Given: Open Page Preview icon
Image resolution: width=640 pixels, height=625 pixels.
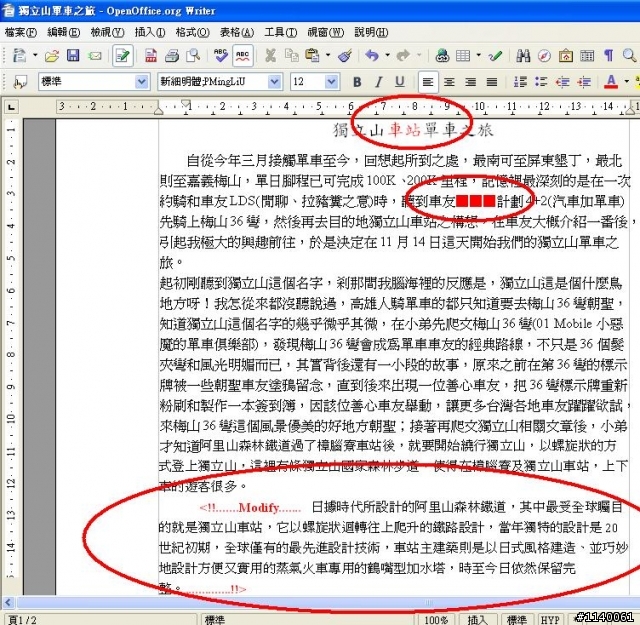Looking at the screenshot, I should (x=193, y=55).
